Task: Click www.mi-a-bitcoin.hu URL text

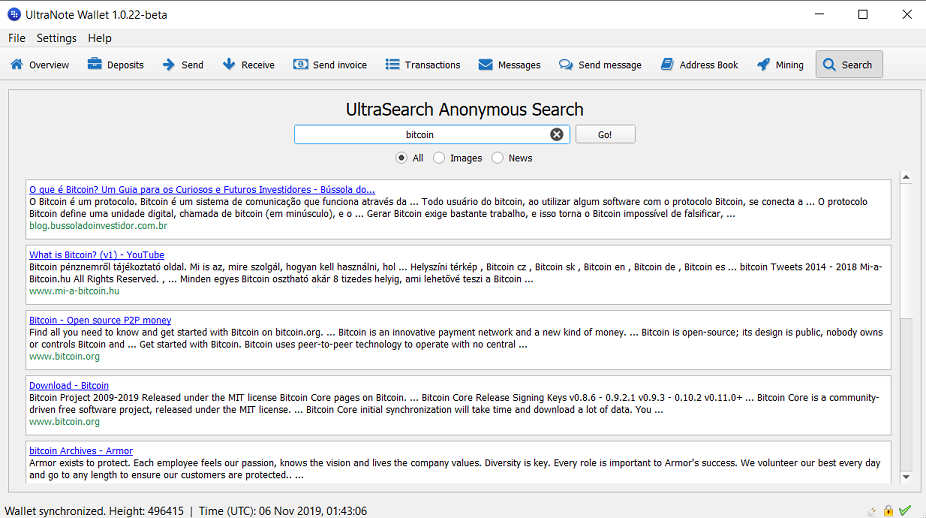Action: (x=74, y=291)
